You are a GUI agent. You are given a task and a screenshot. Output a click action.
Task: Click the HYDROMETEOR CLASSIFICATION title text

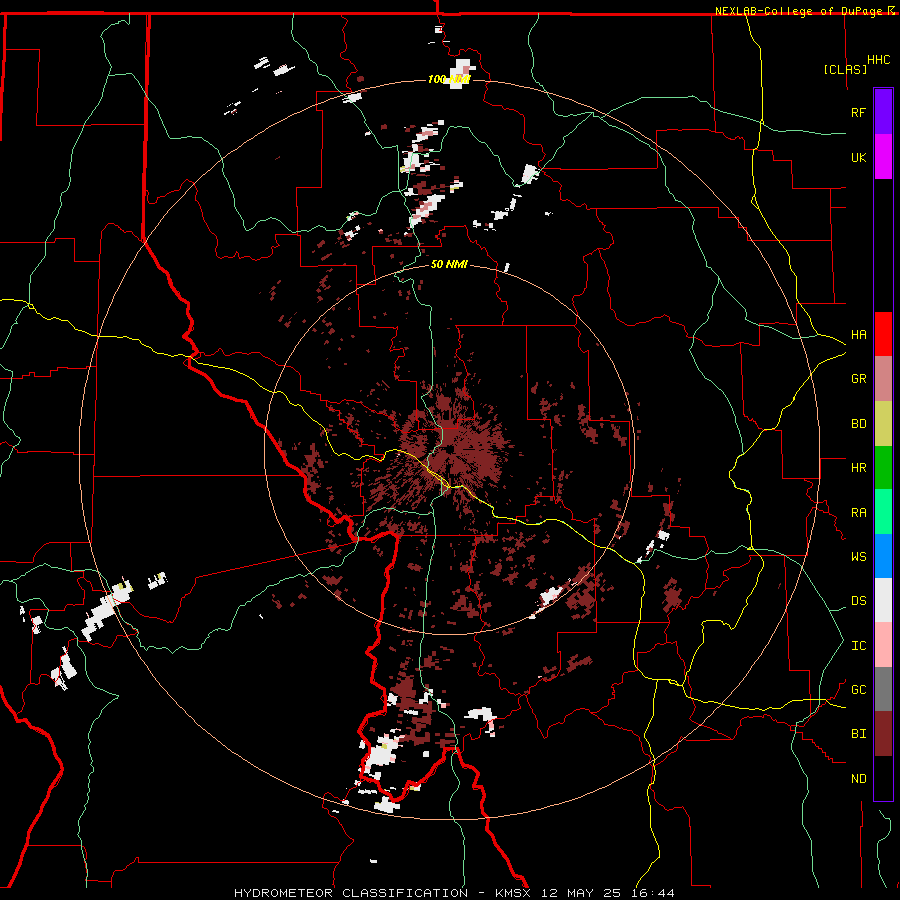[x=351, y=893]
